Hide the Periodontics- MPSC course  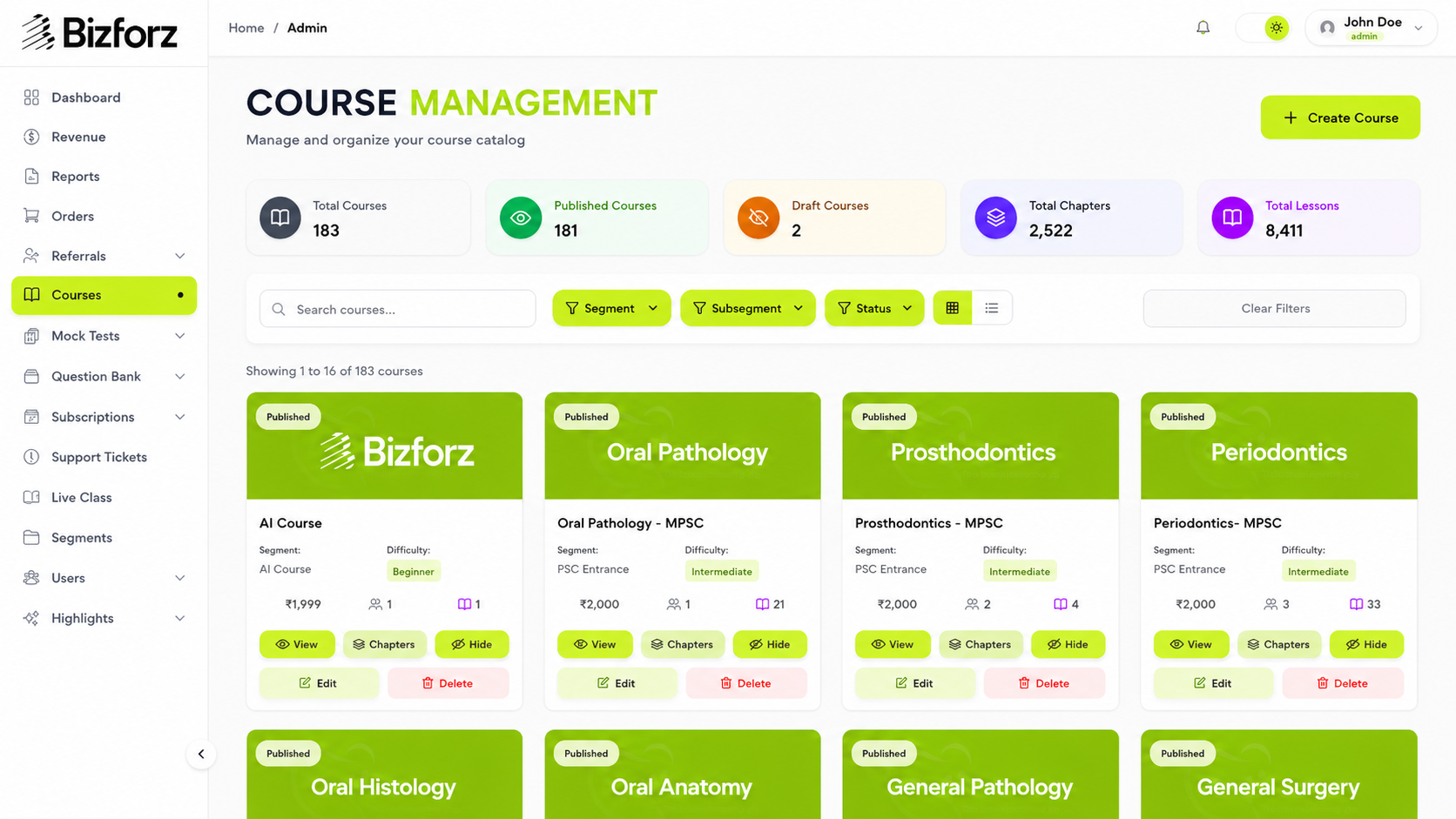tap(1366, 644)
